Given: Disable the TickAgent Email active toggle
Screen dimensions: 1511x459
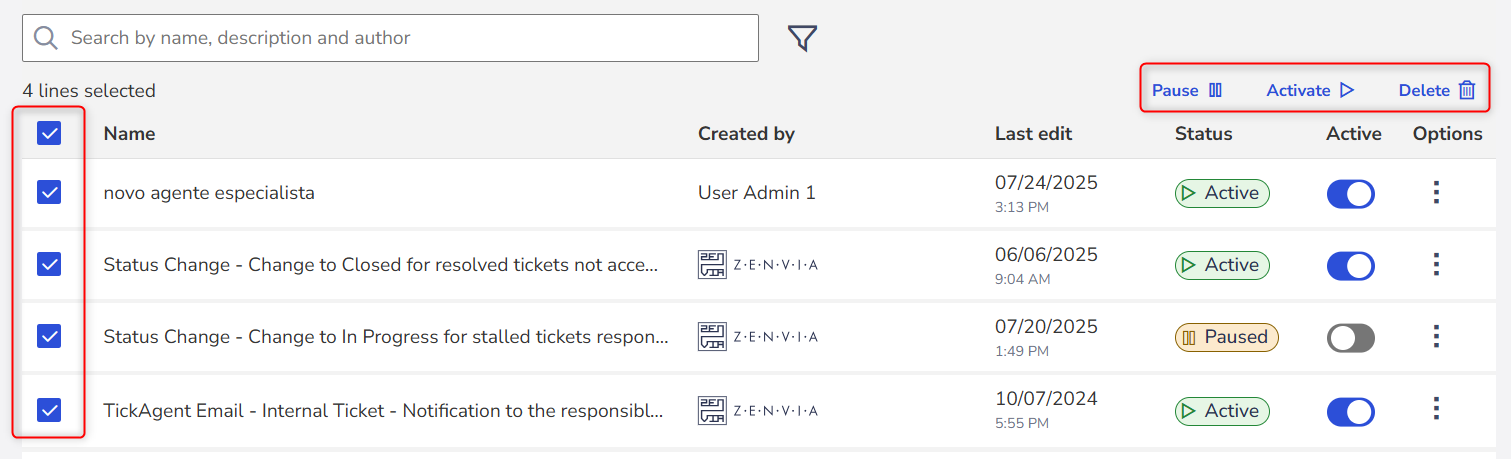Looking at the screenshot, I should click(x=1350, y=411).
